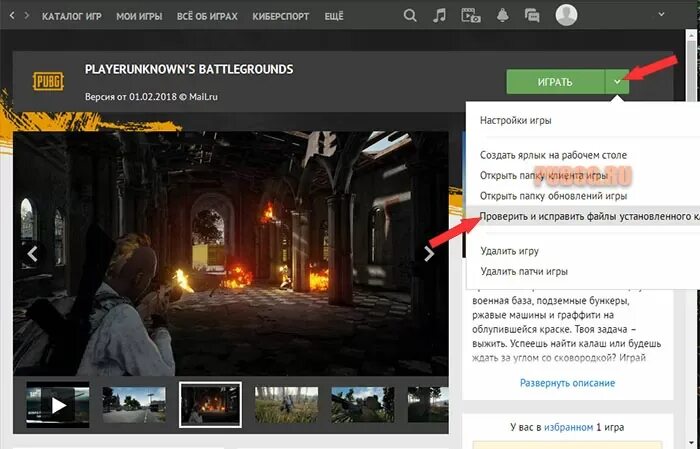The width and height of the screenshot is (700, 449).
Task: Select the burning church thumbnail
Action: click(210, 404)
